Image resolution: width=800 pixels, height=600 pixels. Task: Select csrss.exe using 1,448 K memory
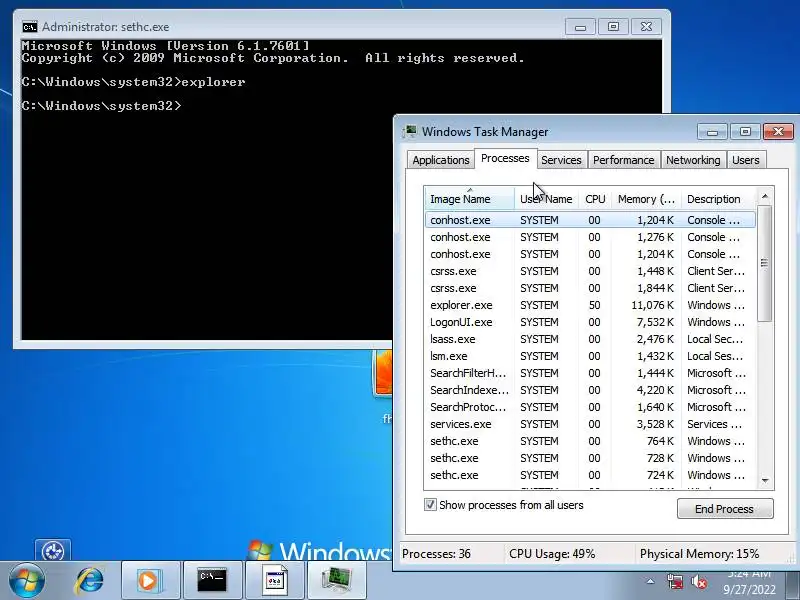[590, 271]
